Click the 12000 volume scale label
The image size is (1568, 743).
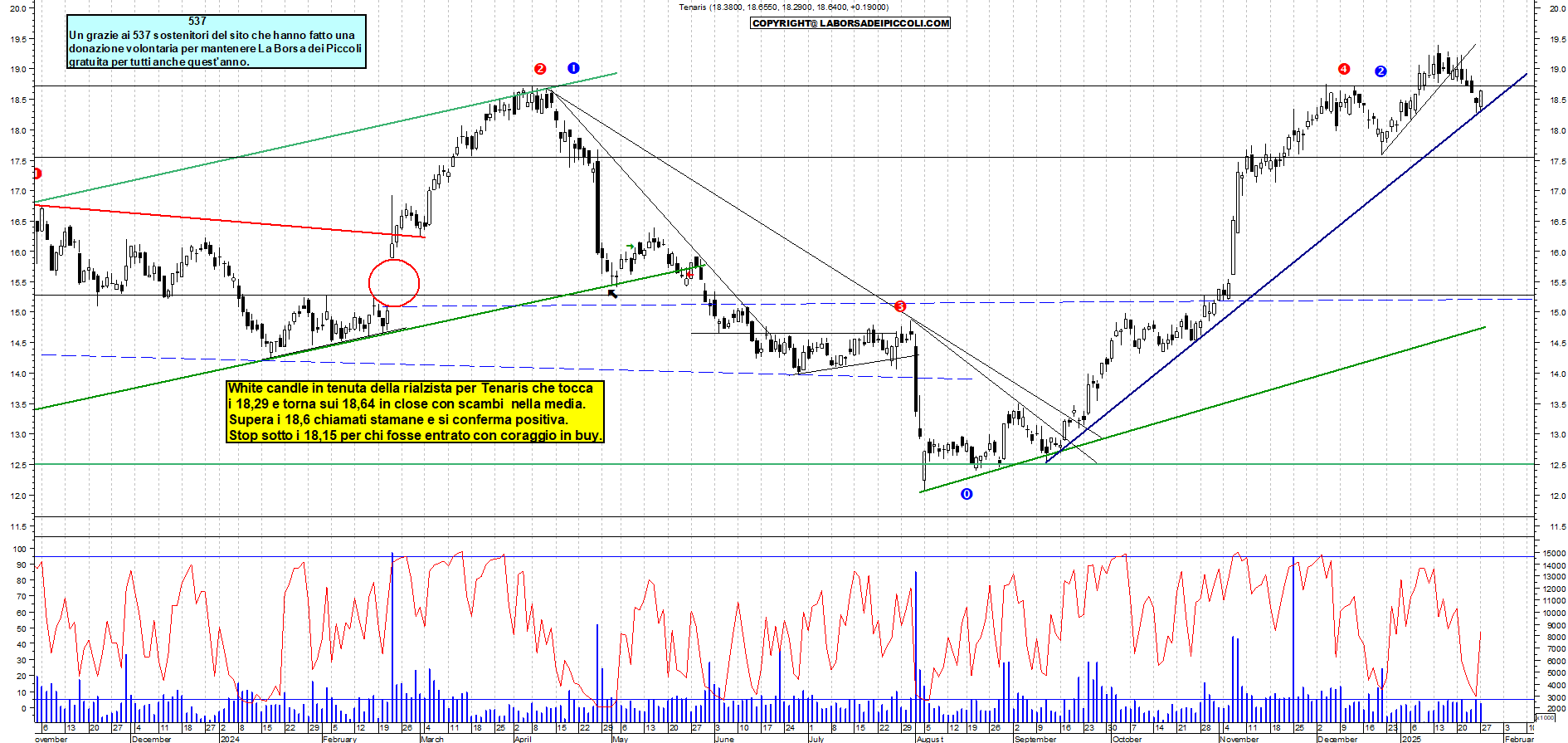[x=1554, y=589]
